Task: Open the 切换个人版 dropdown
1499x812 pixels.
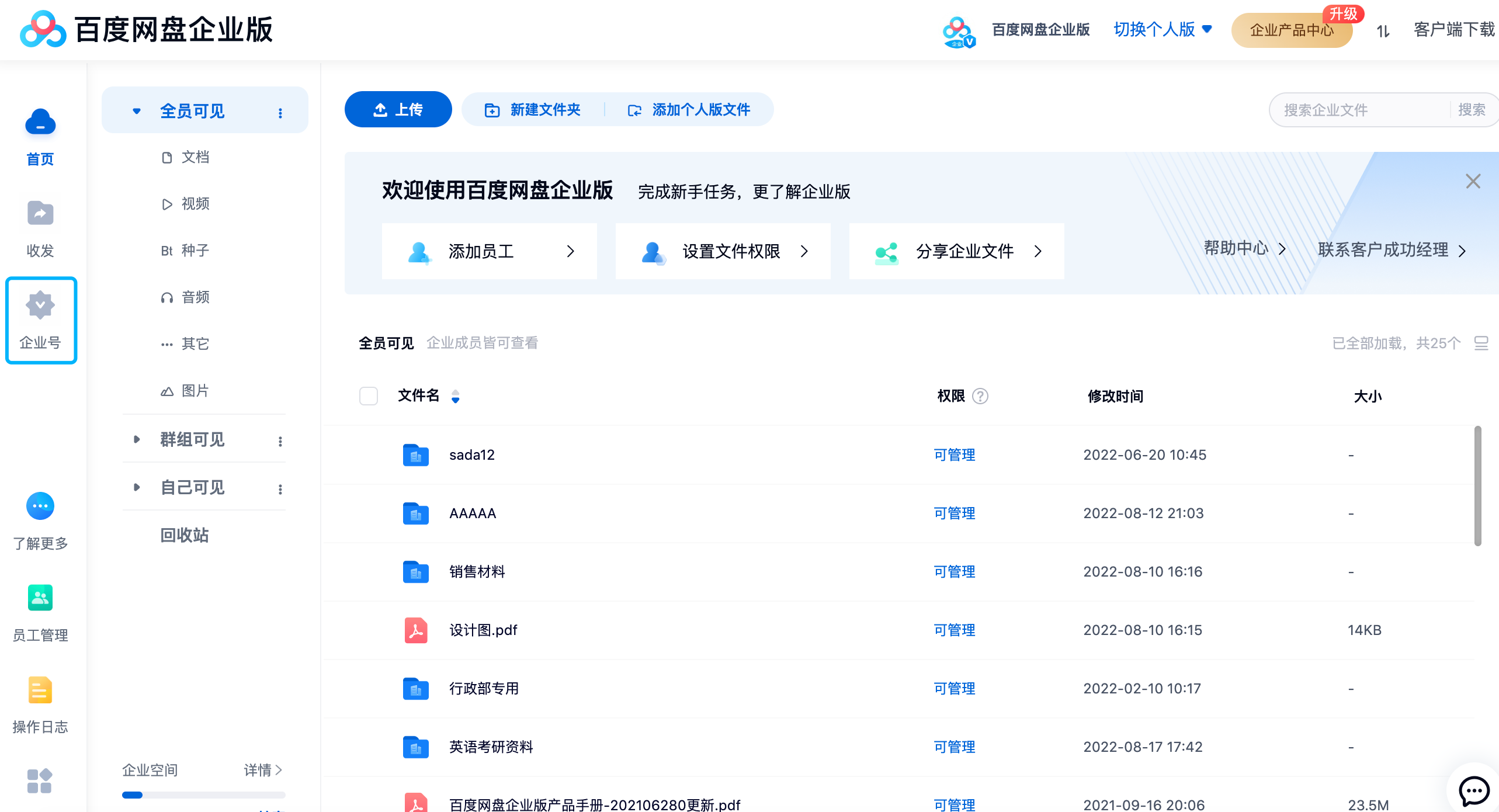Action: 1163,29
